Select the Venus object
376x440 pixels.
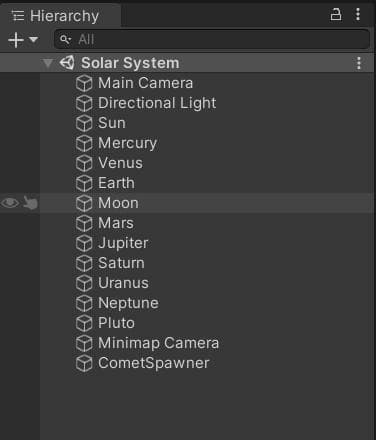120,163
